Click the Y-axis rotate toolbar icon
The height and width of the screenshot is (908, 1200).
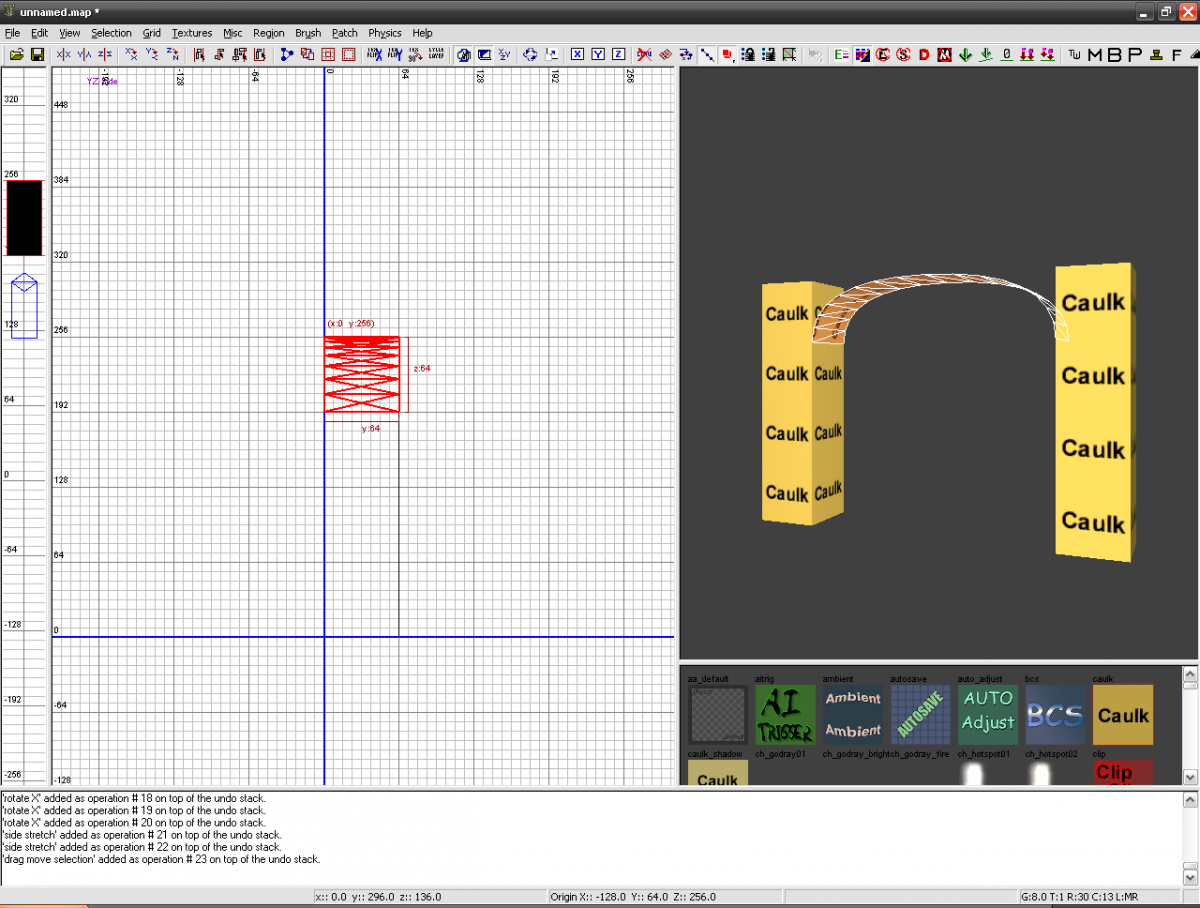coord(152,54)
